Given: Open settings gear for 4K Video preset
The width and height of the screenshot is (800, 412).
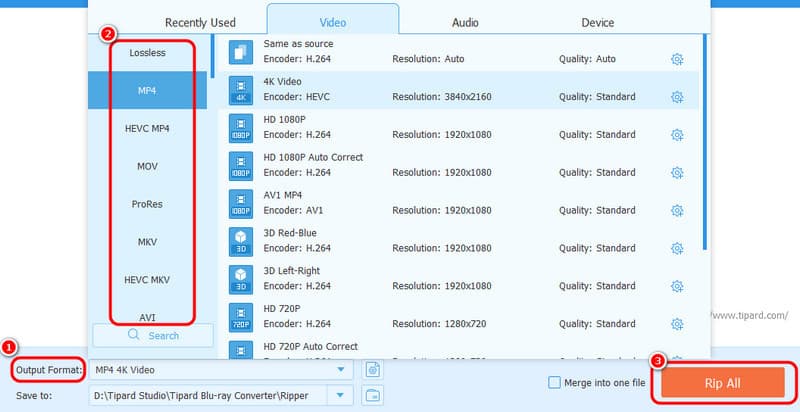Looking at the screenshot, I should click(677, 97).
